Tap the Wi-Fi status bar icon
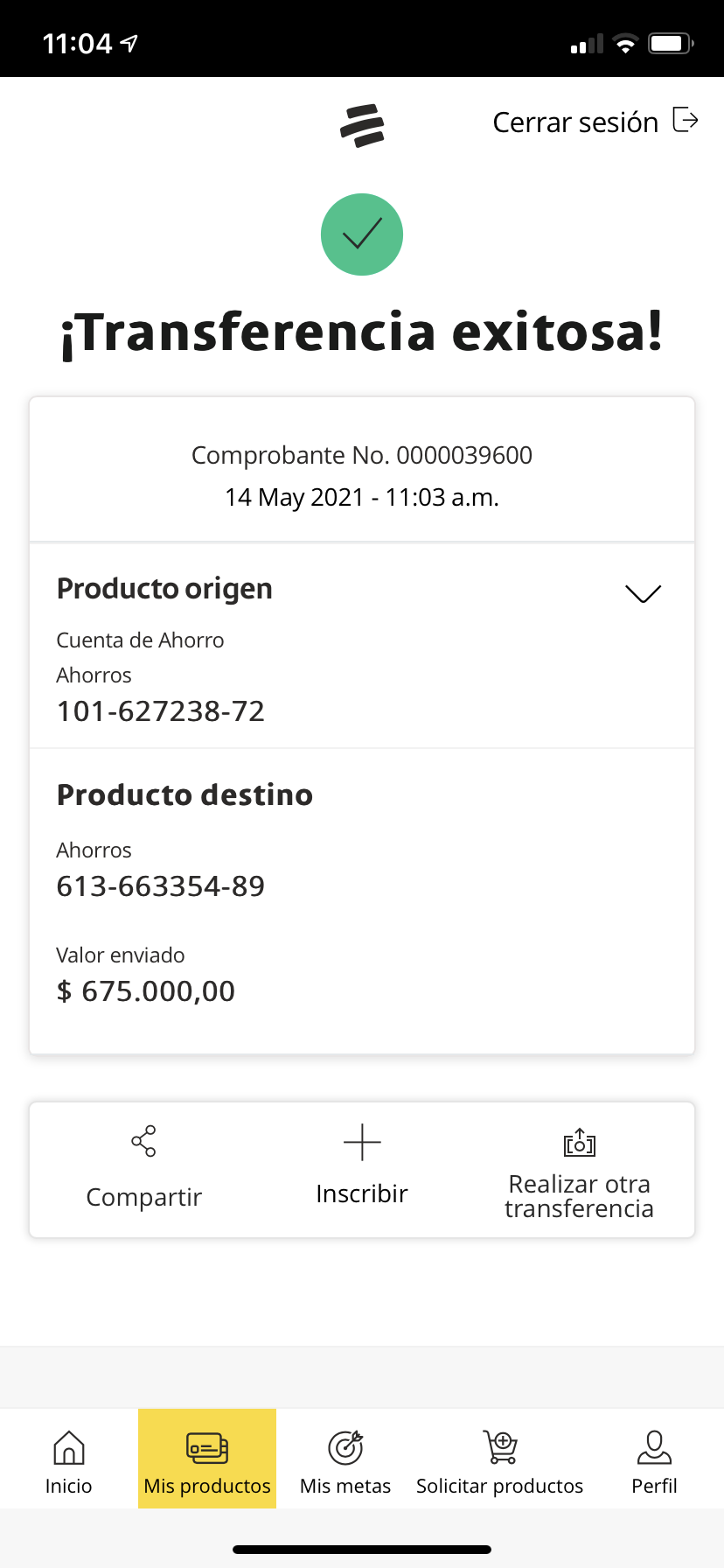Viewport: 724px width, 1568px height. [x=625, y=44]
